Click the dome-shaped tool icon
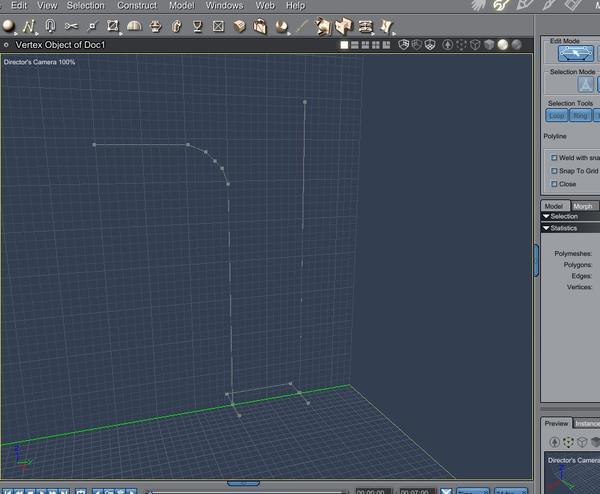The width and height of the screenshot is (600, 494). point(134,26)
